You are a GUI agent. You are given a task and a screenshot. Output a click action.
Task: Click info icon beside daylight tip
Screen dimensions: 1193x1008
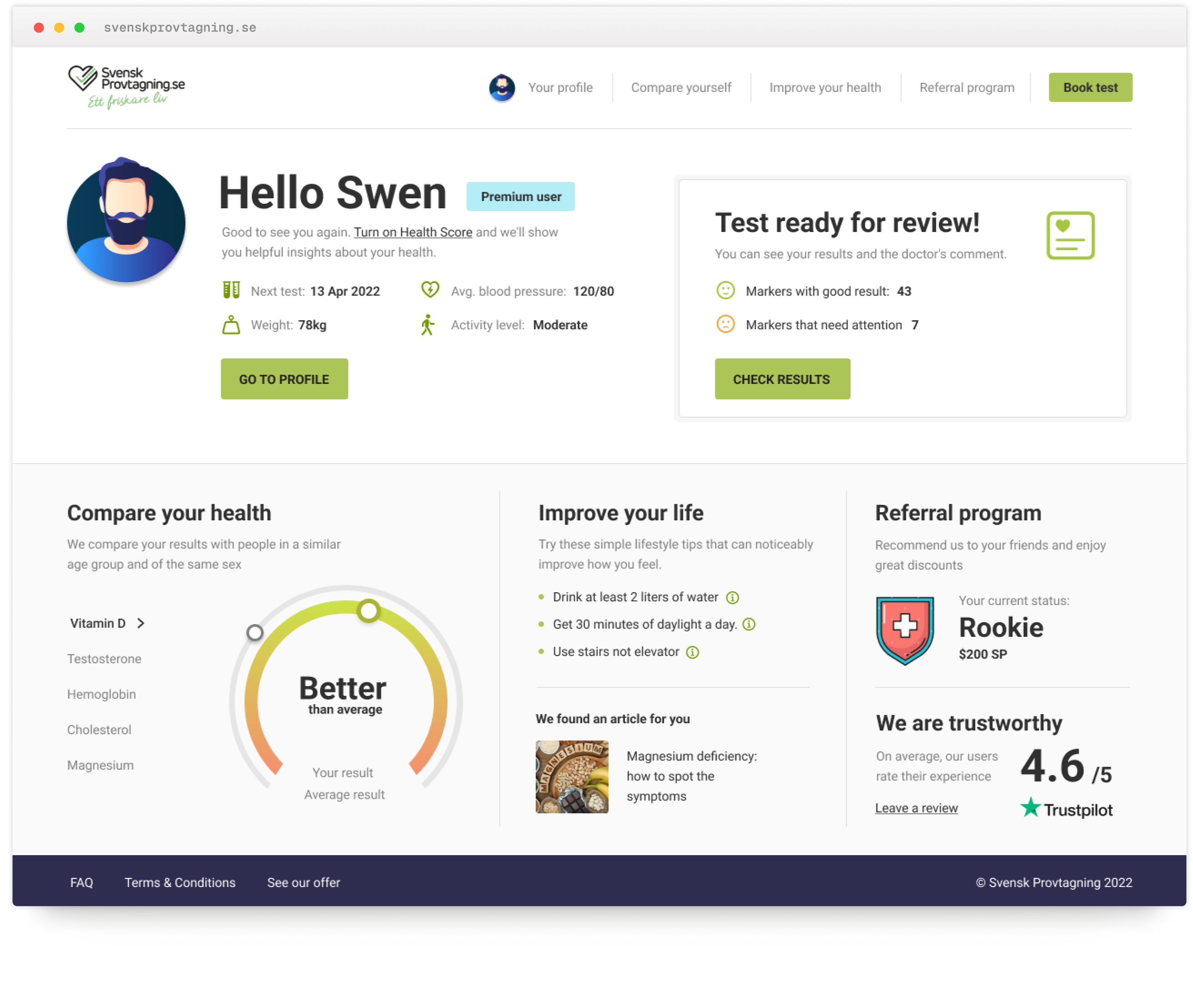pyautogui.click(x=748, y=624)
